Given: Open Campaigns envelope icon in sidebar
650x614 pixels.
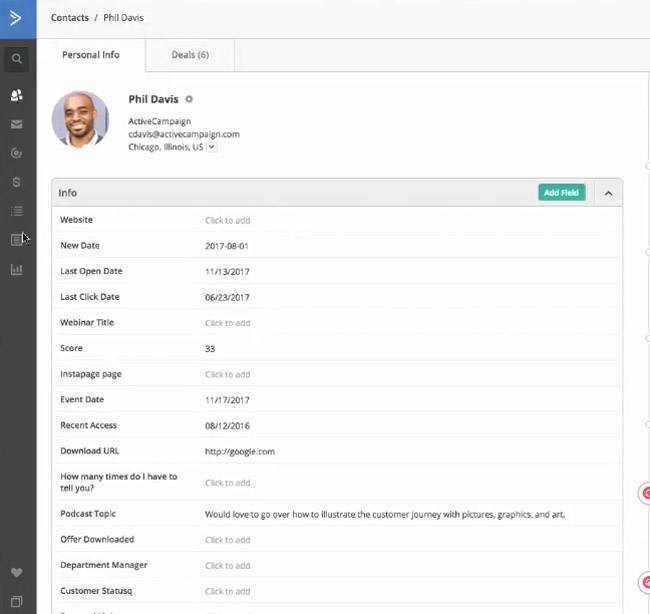Looking at the screenshot, I should pyautogui.click(x=16, y=124).
